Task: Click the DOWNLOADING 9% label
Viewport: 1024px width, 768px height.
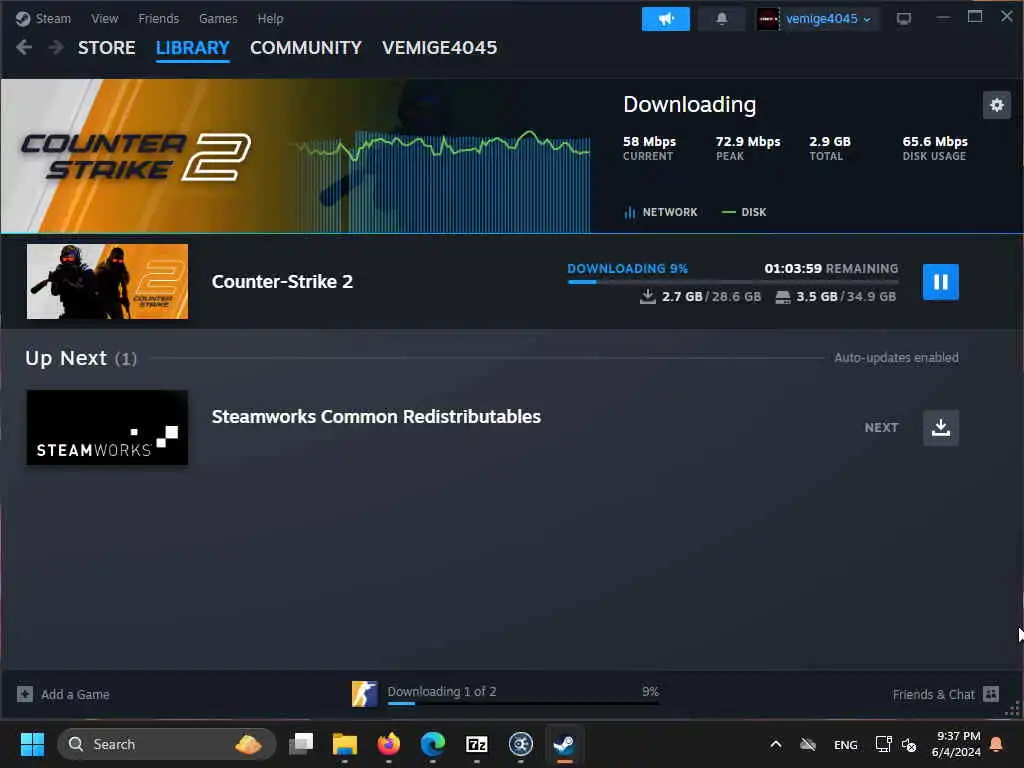Action: pos(628,269)
